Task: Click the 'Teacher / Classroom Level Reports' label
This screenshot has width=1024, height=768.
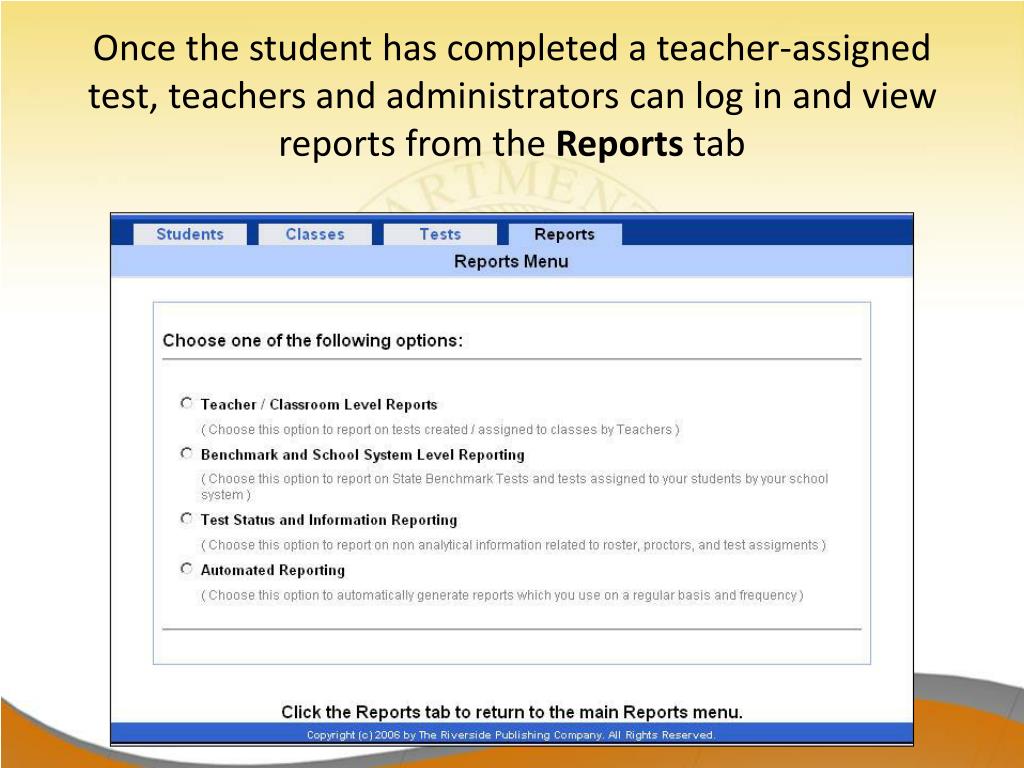Action: 319,404
